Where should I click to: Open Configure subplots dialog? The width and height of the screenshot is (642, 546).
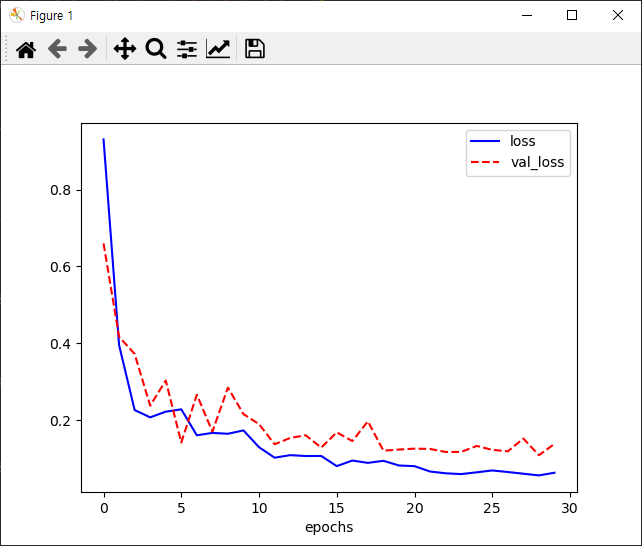click(187, 49)
